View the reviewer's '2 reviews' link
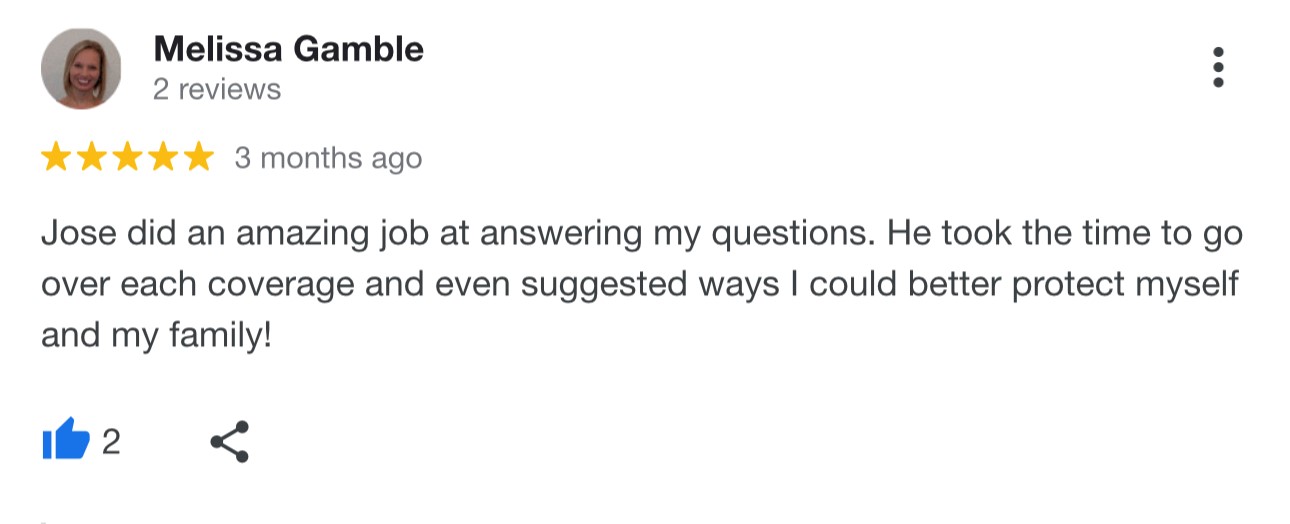 (x=217, y=90)
